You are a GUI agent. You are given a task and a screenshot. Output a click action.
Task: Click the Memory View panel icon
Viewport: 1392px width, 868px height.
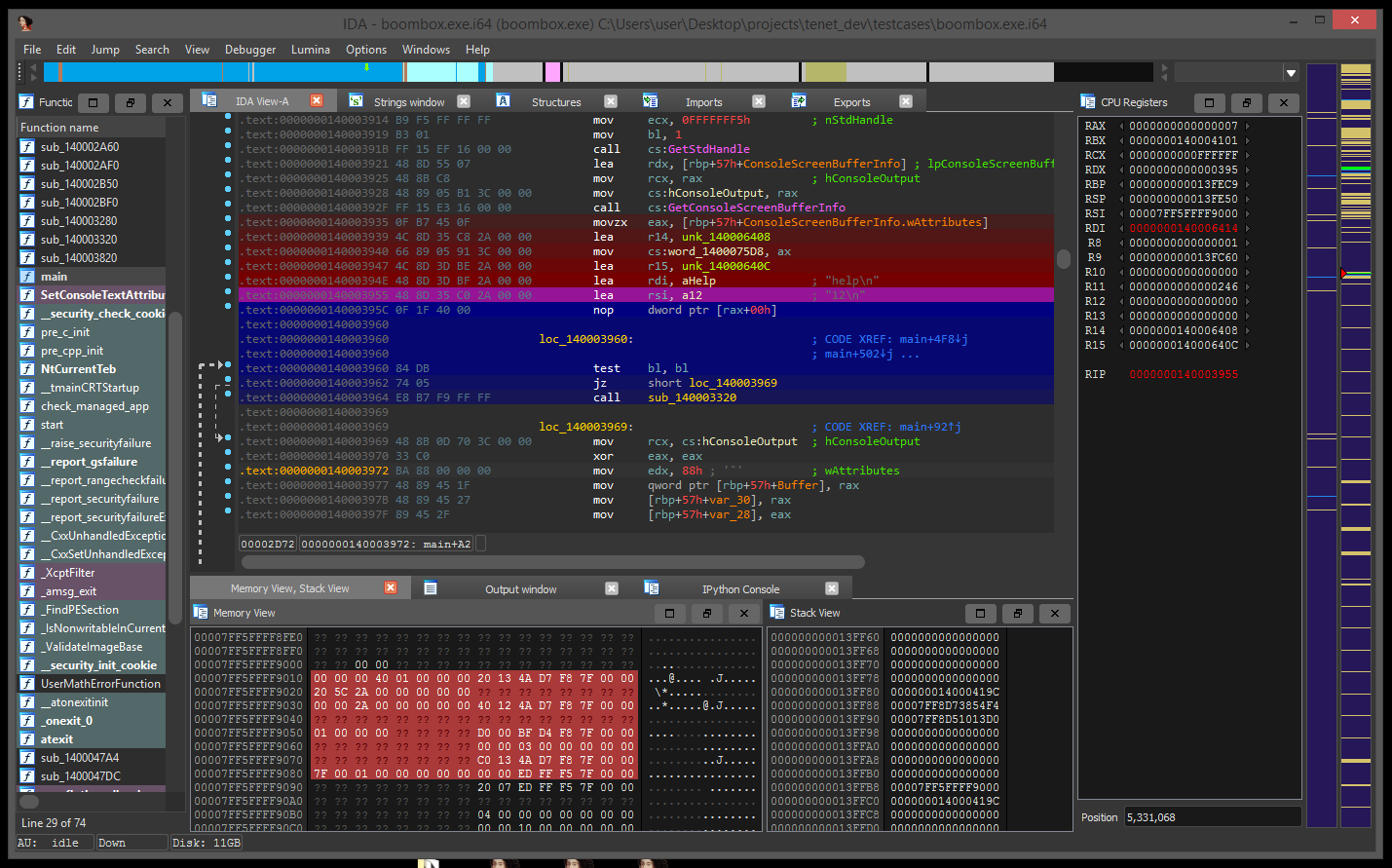[x=201, y=613]
